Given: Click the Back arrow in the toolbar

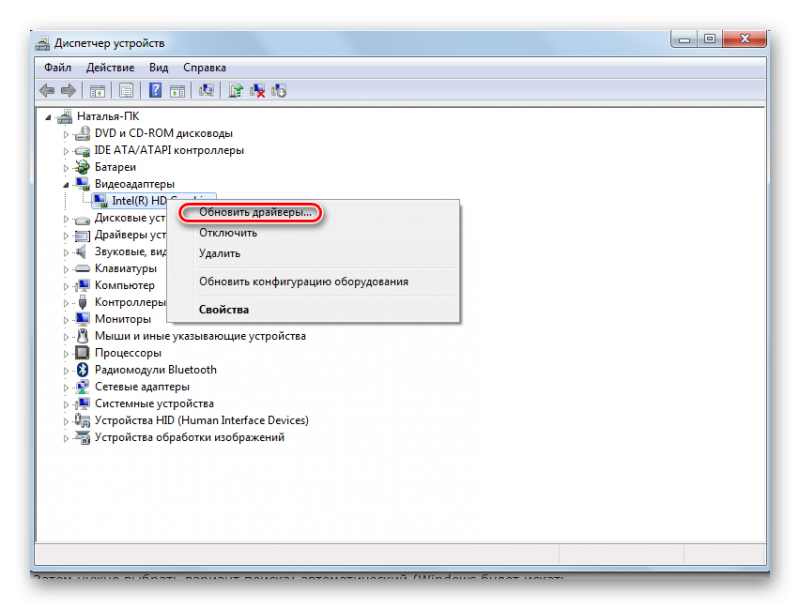Looking at the screenshot, I should pyautogui.click(x=46, y=90).
